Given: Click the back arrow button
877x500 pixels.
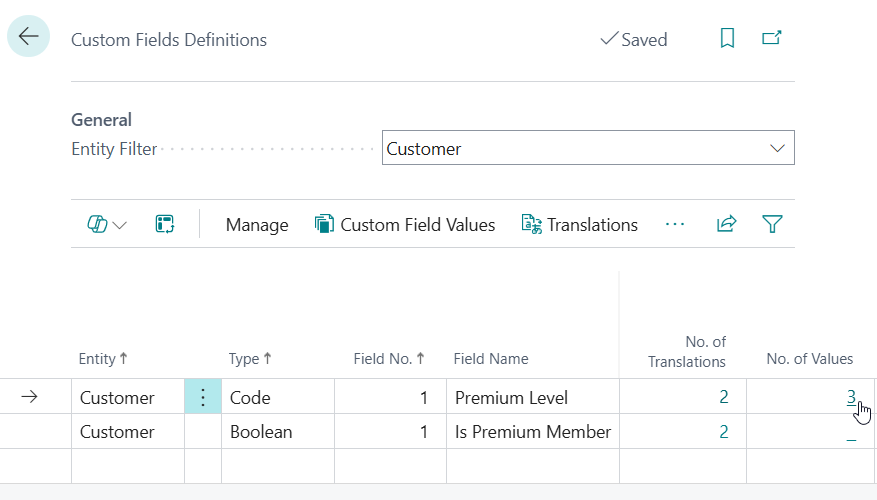Looking at the screenshot, I should [28, 37].
